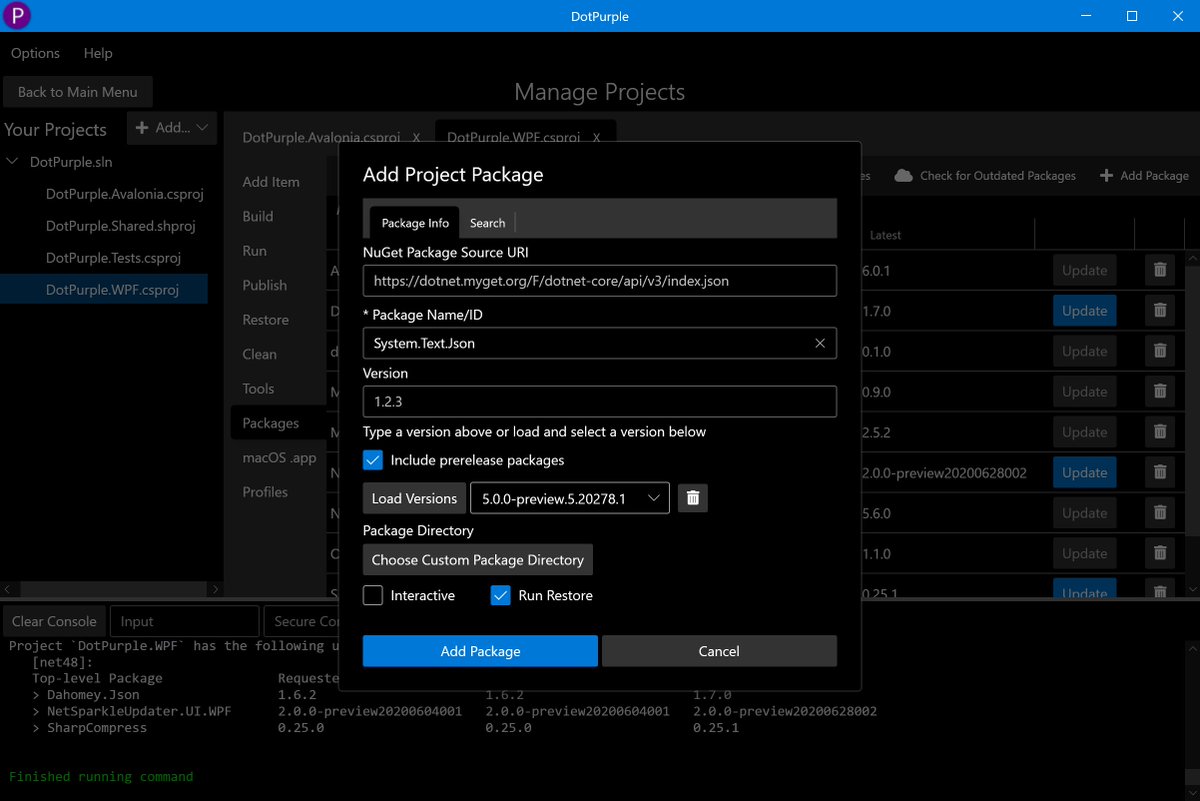Select the Profiles section
The image size is (1200, 801).
pyautogui.click(x=265, y=492)
